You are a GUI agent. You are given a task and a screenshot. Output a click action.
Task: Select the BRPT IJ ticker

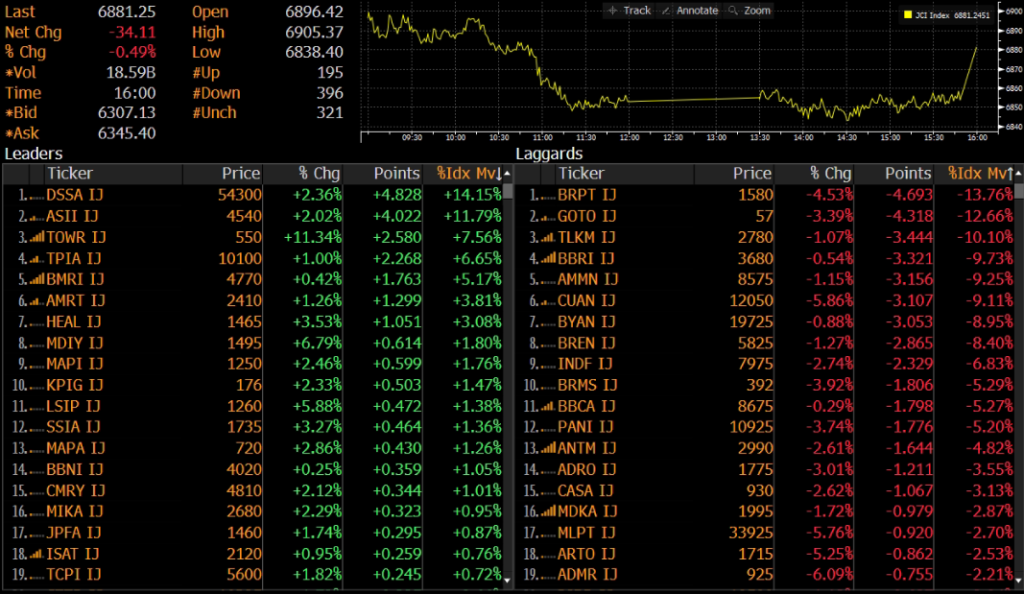pos(586,195)
